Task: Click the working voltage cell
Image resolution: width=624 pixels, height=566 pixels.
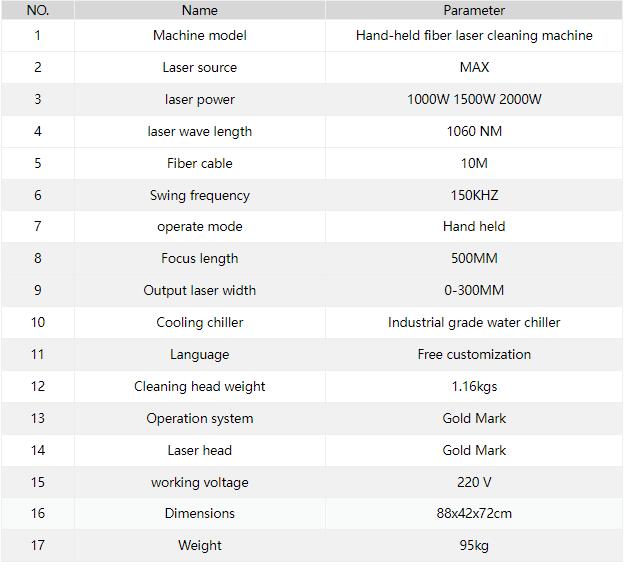Action: 200,482
